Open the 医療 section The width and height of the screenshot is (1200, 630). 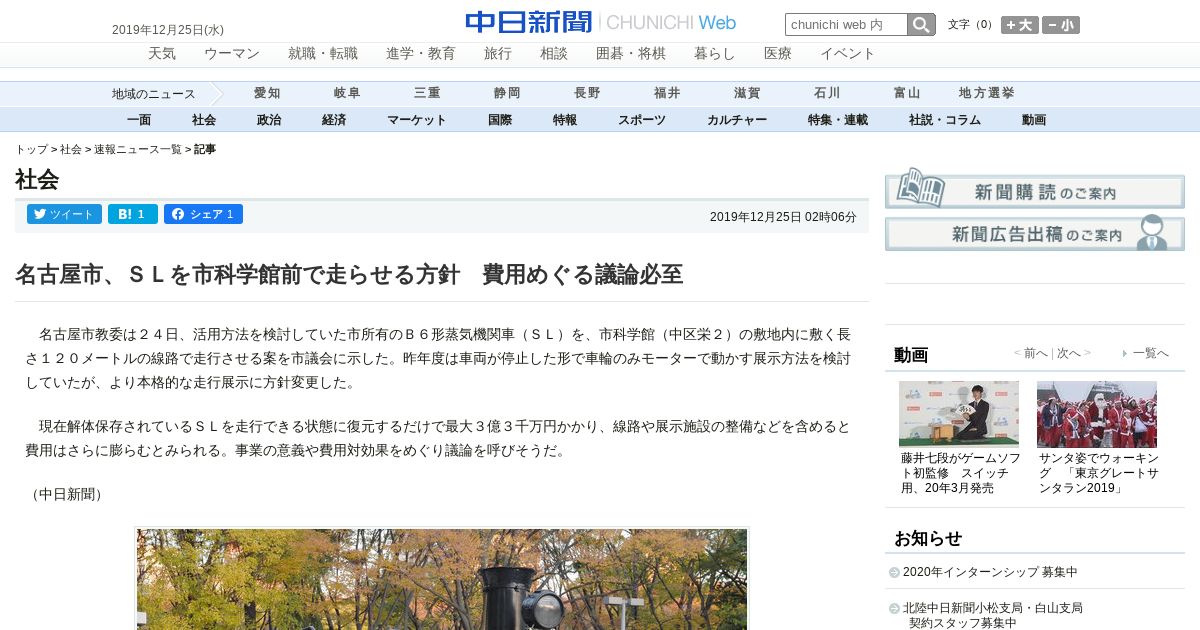tap(778, 54)
